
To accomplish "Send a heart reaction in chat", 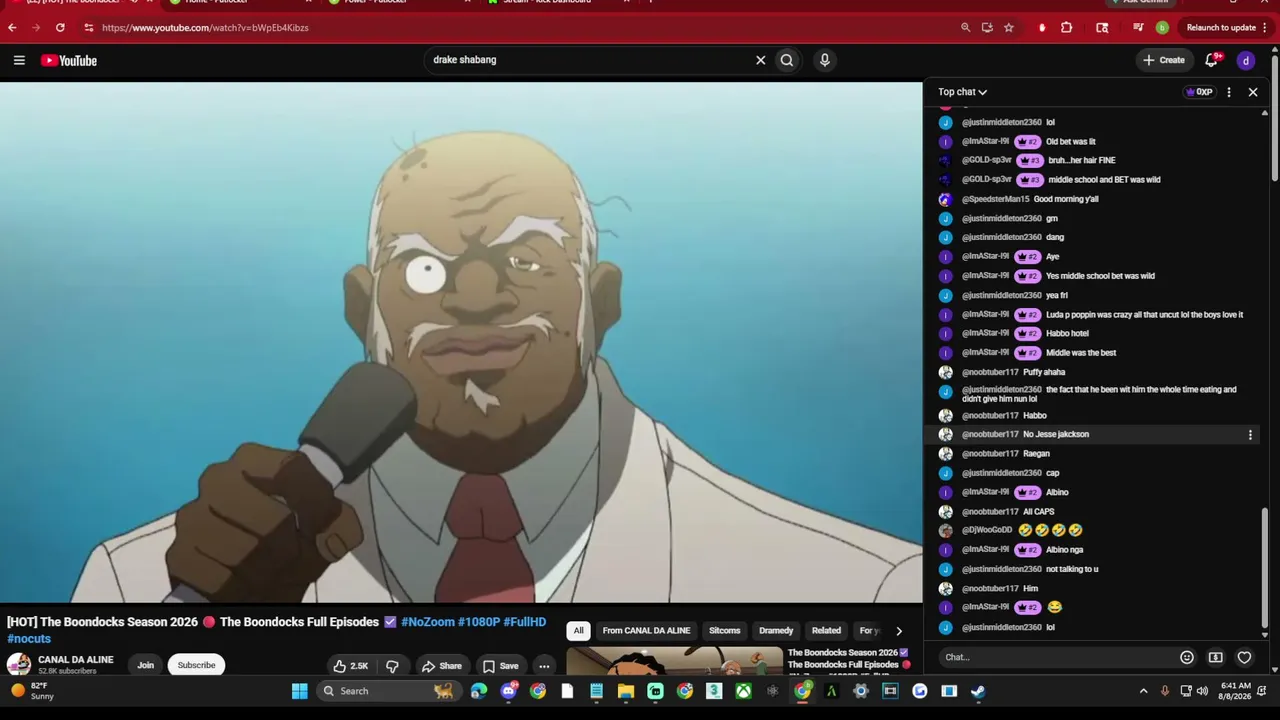I will coord(1245,657).
